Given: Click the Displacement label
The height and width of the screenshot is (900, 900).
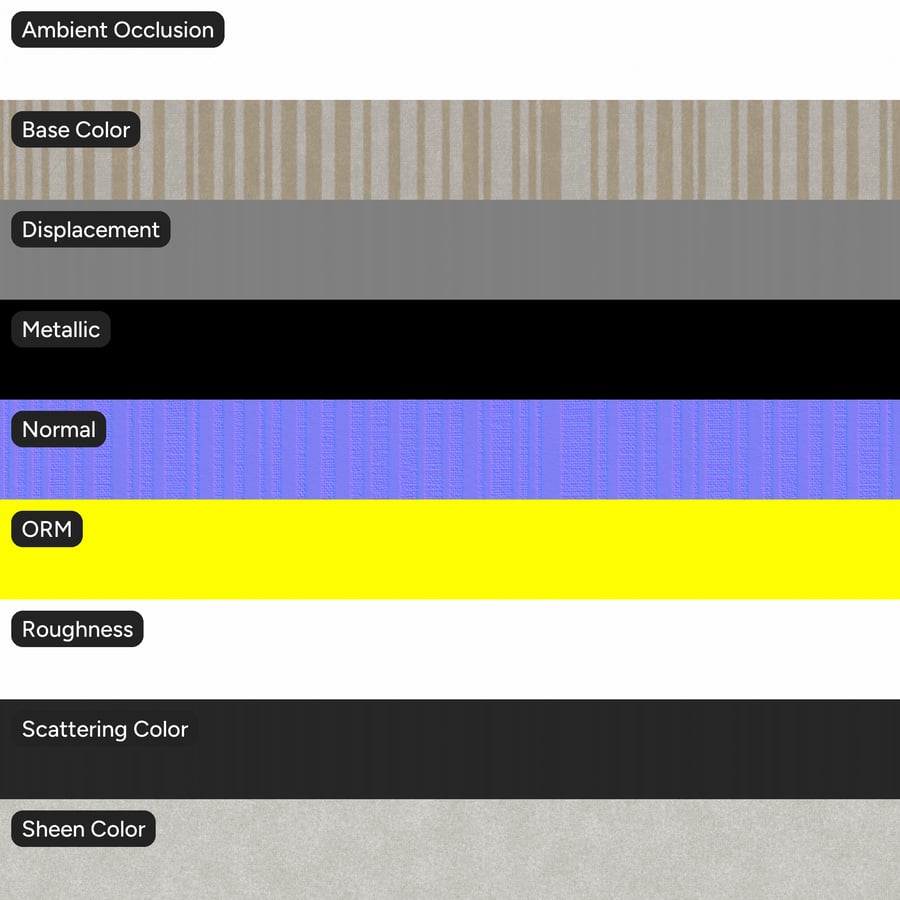Looking at the screenshot, I should pos(91,230).
